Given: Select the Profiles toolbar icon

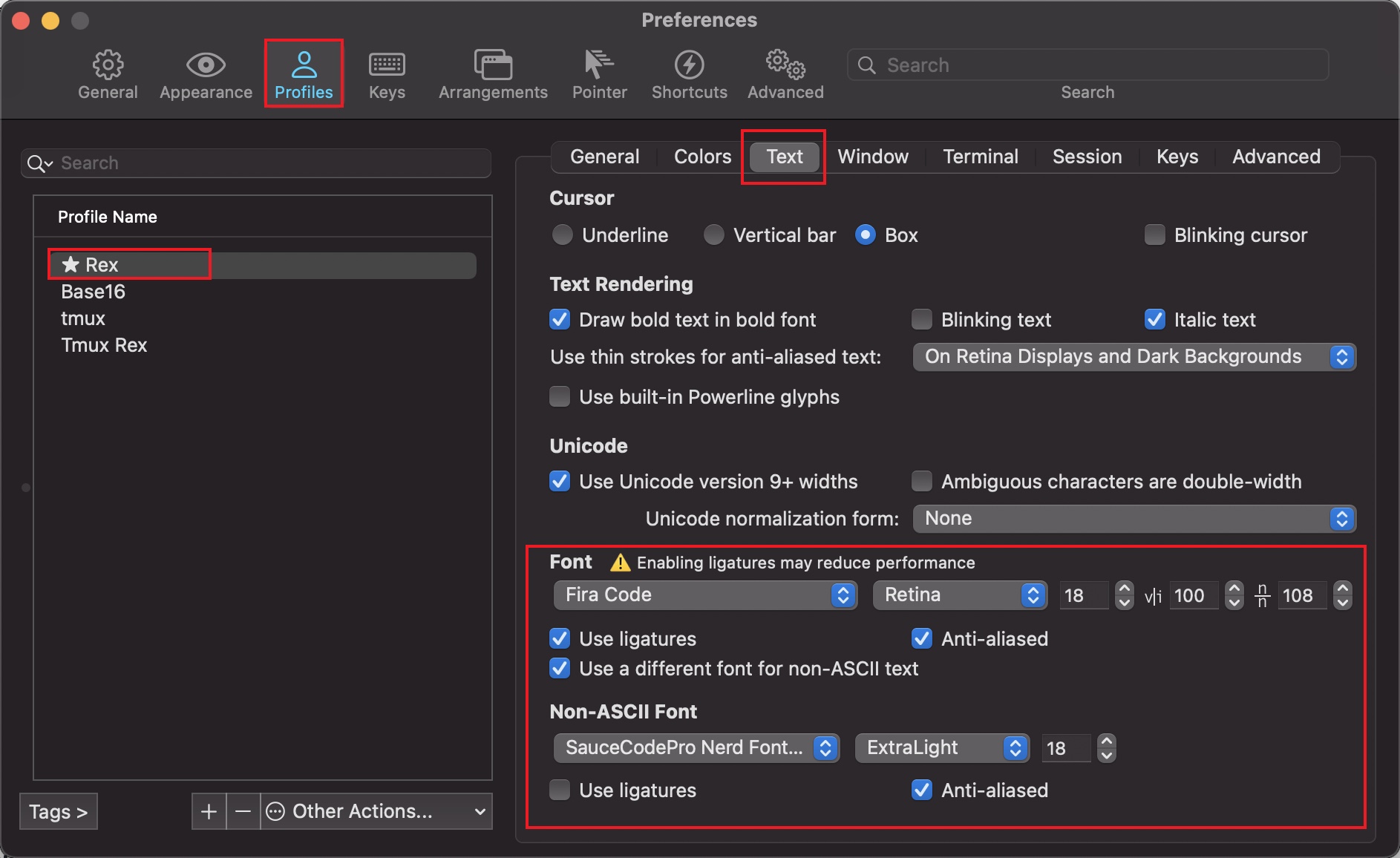Looking at the screenshot, I should click(x=304, y=74).
